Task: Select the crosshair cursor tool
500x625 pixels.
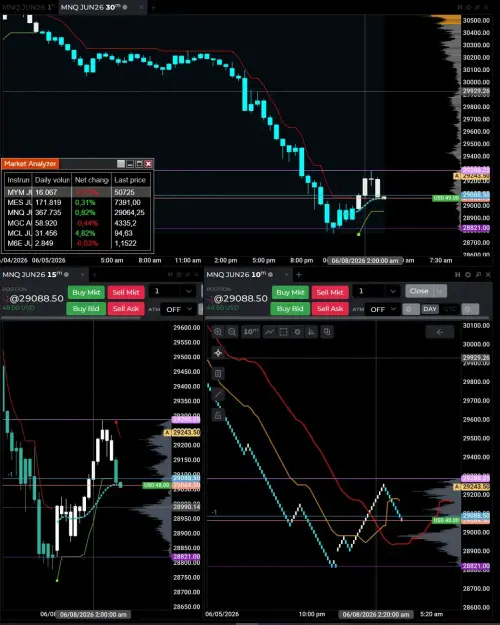Action: (218, 353)
